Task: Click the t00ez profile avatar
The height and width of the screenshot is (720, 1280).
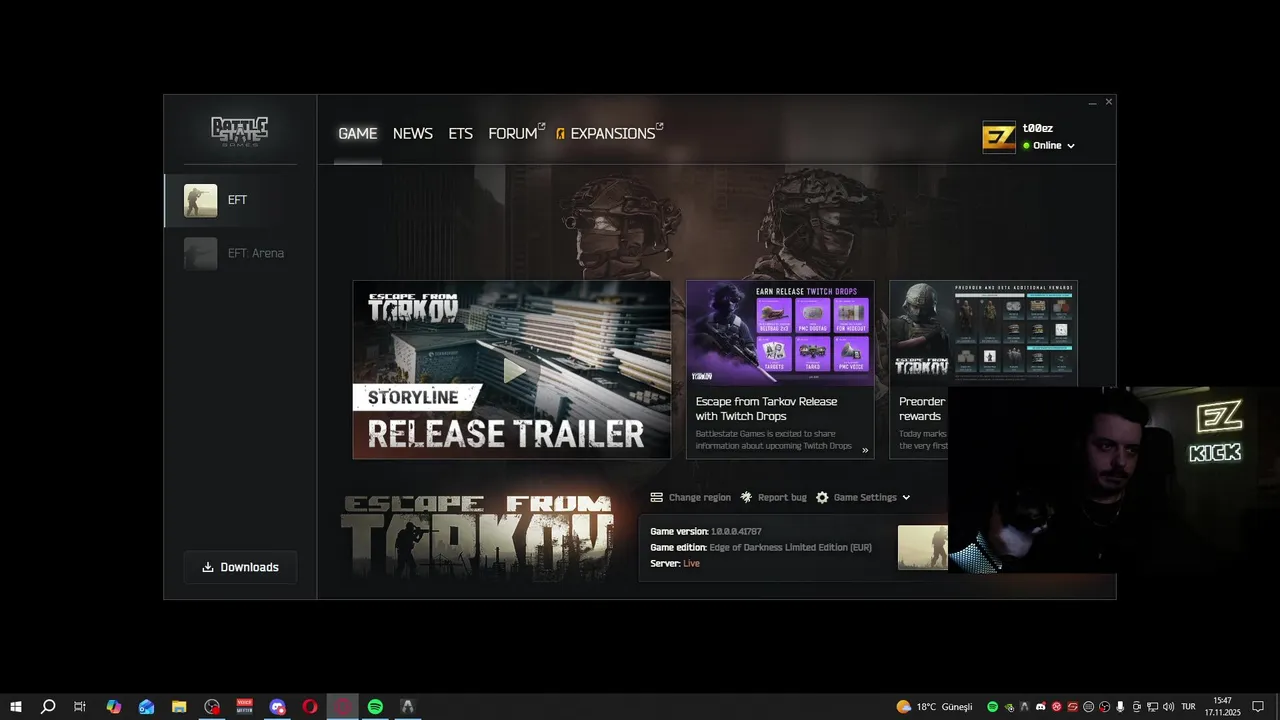Action: tap(999, 137)
